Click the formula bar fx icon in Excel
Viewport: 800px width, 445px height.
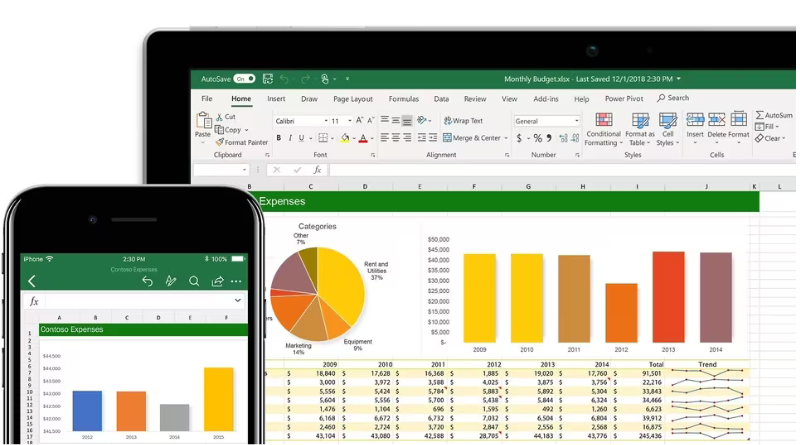pos(317,169)
